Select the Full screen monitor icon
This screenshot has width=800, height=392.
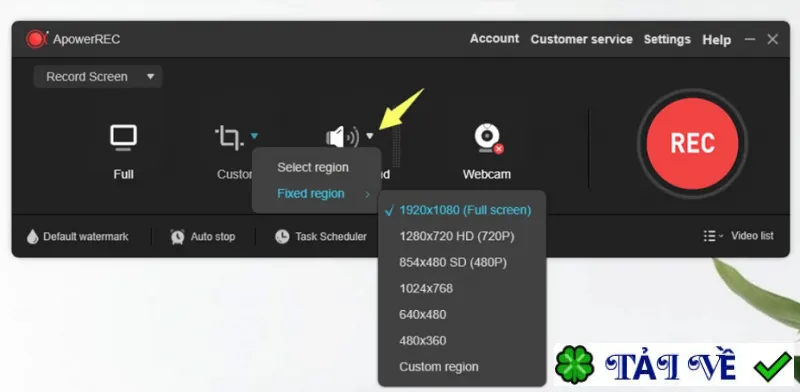pyautogui.click(x=123, y=137)
